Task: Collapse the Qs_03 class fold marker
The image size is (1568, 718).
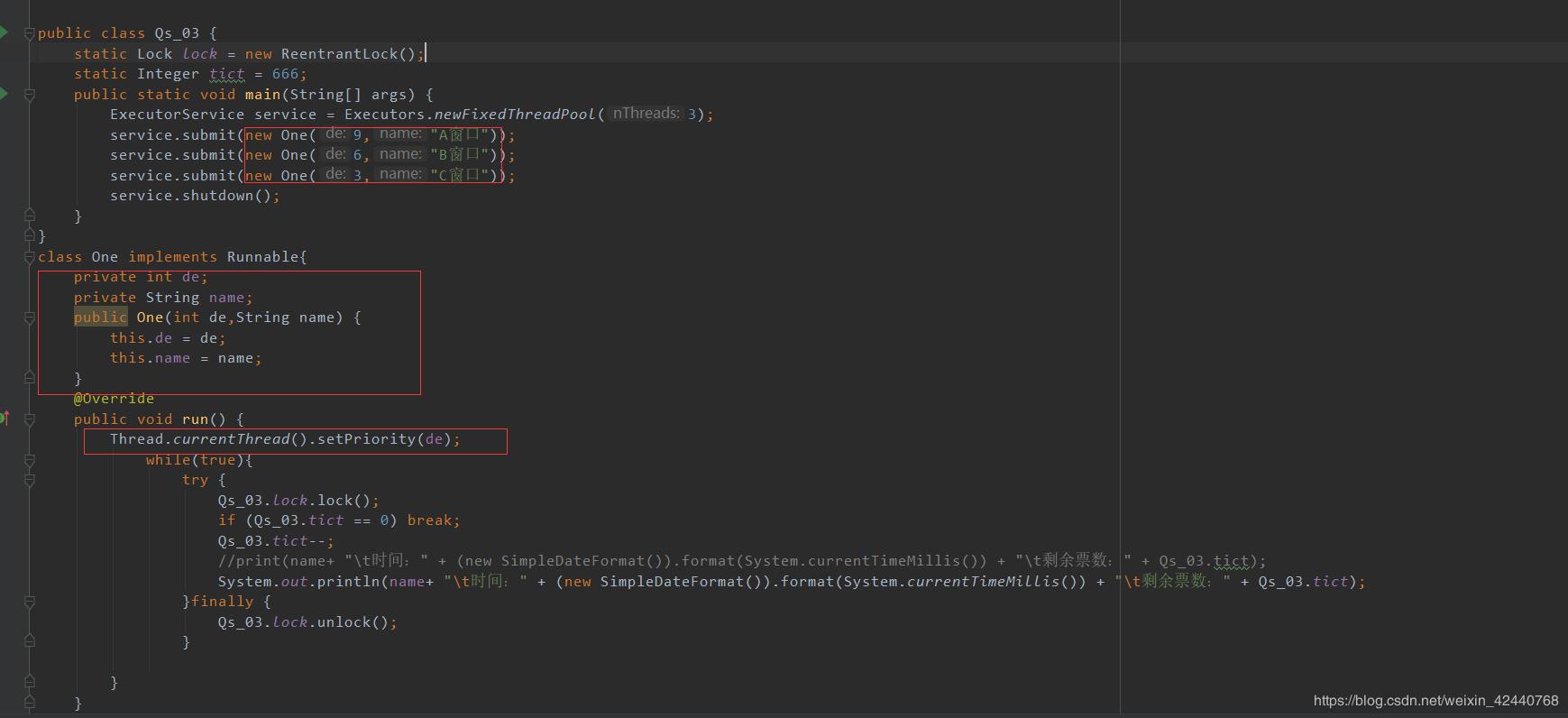Action: (x=29, y=33)
